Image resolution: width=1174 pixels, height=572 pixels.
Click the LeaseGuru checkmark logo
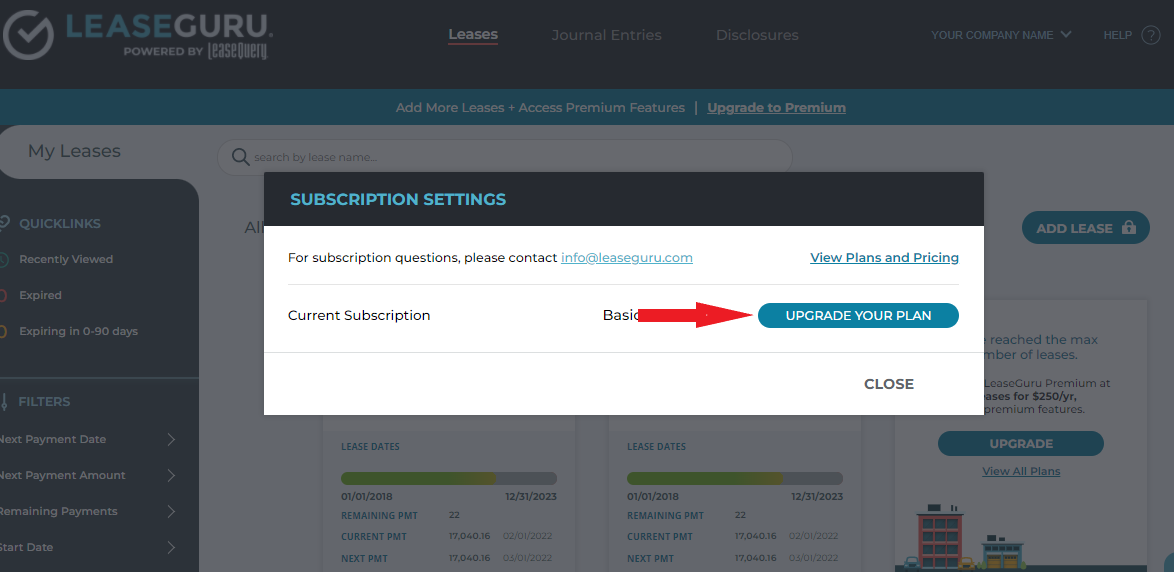pos(30,36)
